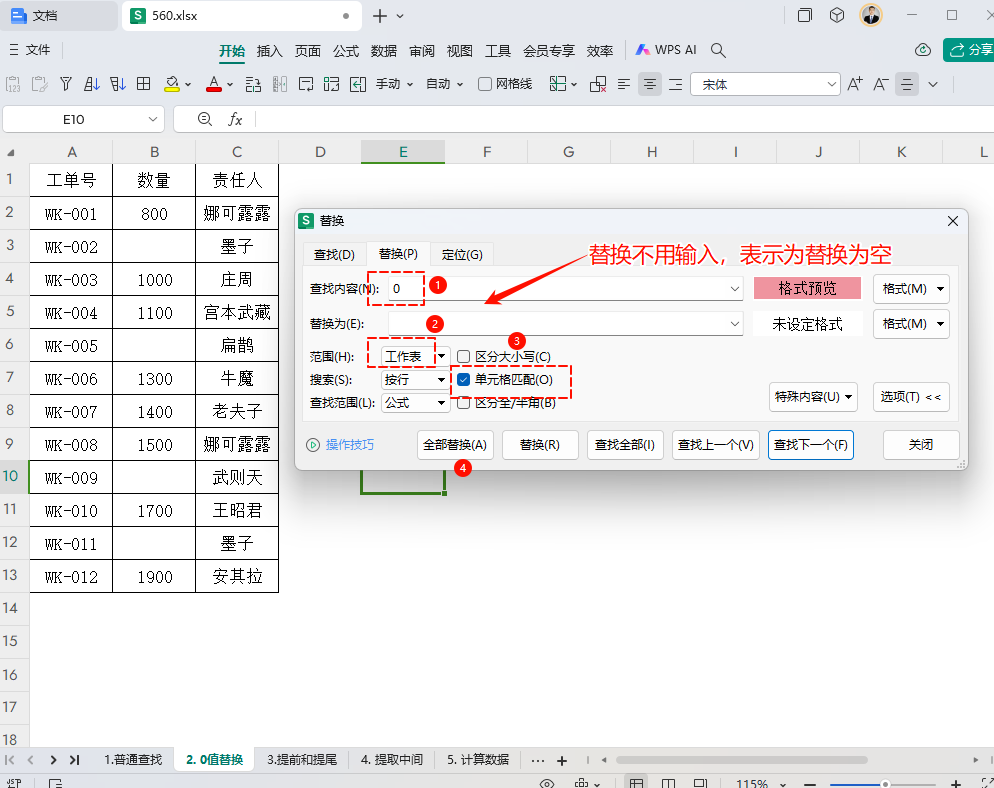Viewport: 994px width, 788px height.
Task: Click the align left icon
Action: coord(624,84)
